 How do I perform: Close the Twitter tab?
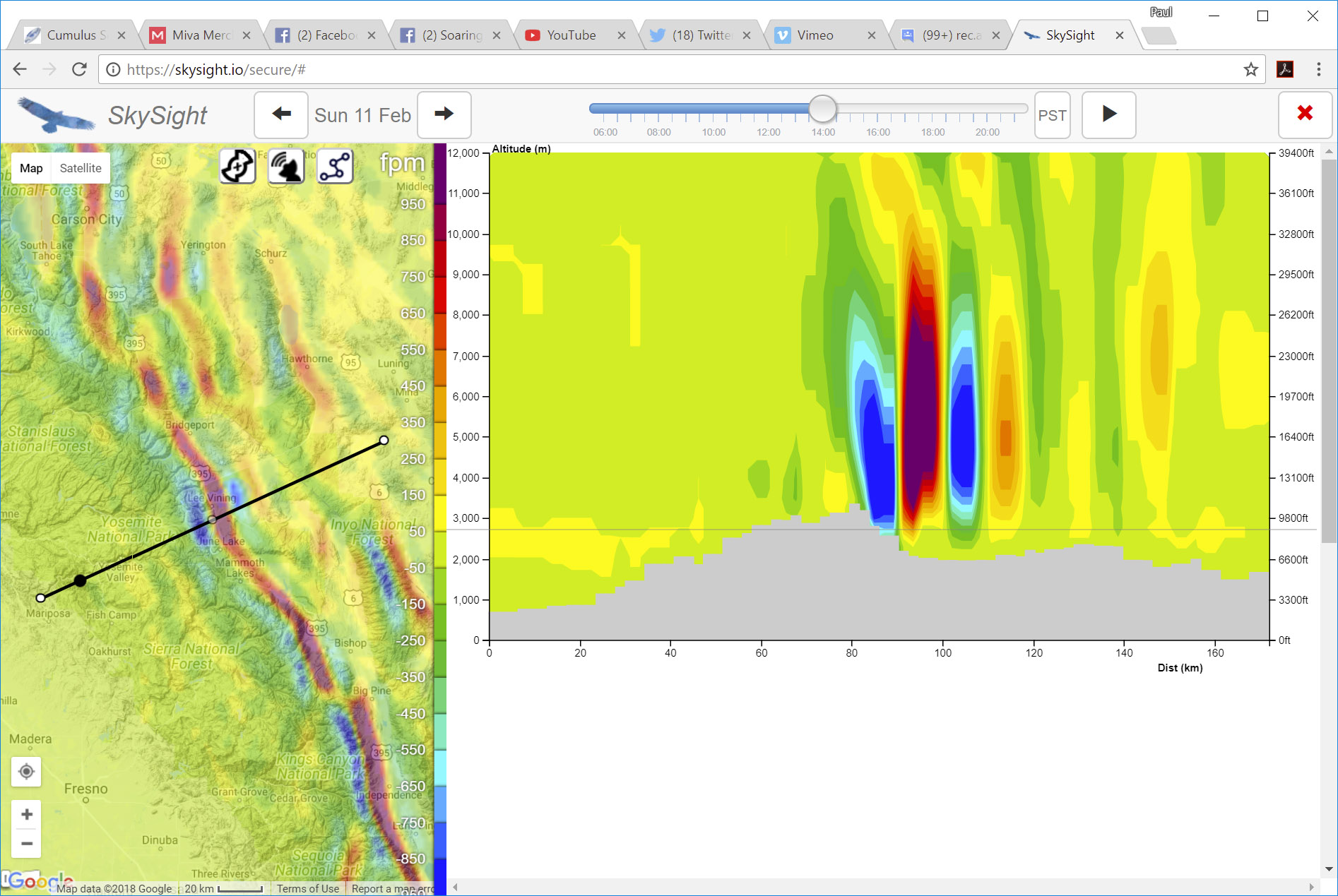747,35
